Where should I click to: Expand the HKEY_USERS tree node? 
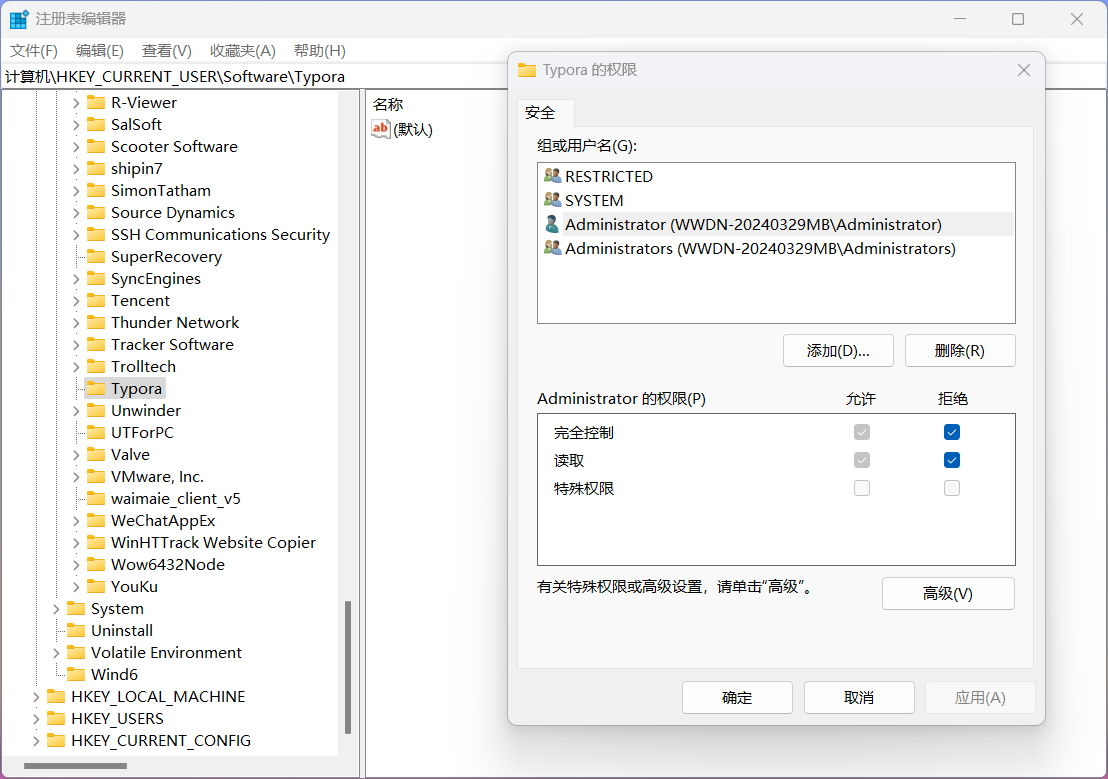pos(36,719)
